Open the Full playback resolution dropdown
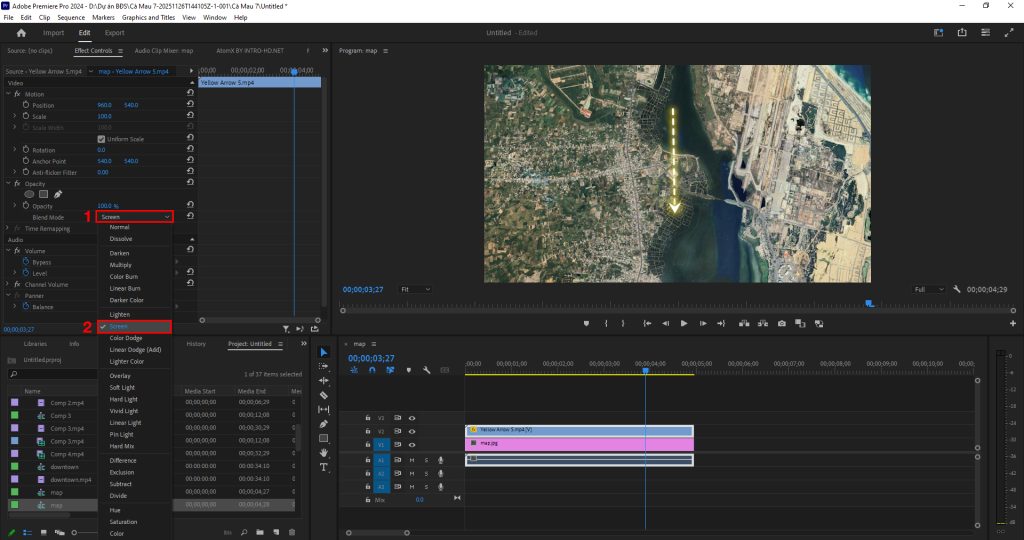The image size is (1024, 540). click(x=929, y=289)
